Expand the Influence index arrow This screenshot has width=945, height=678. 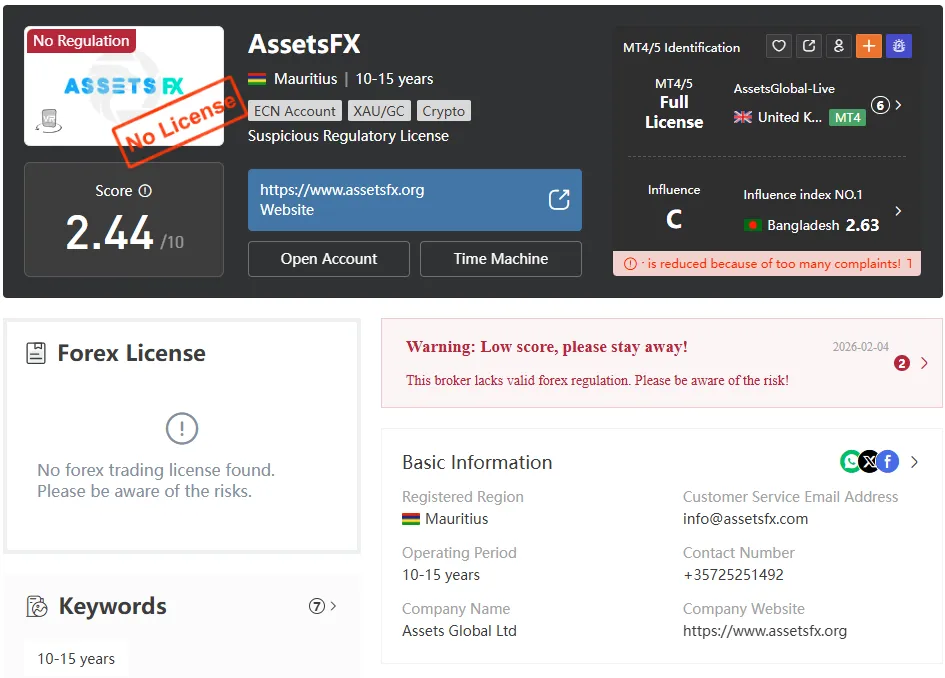[x=898, y=211]
